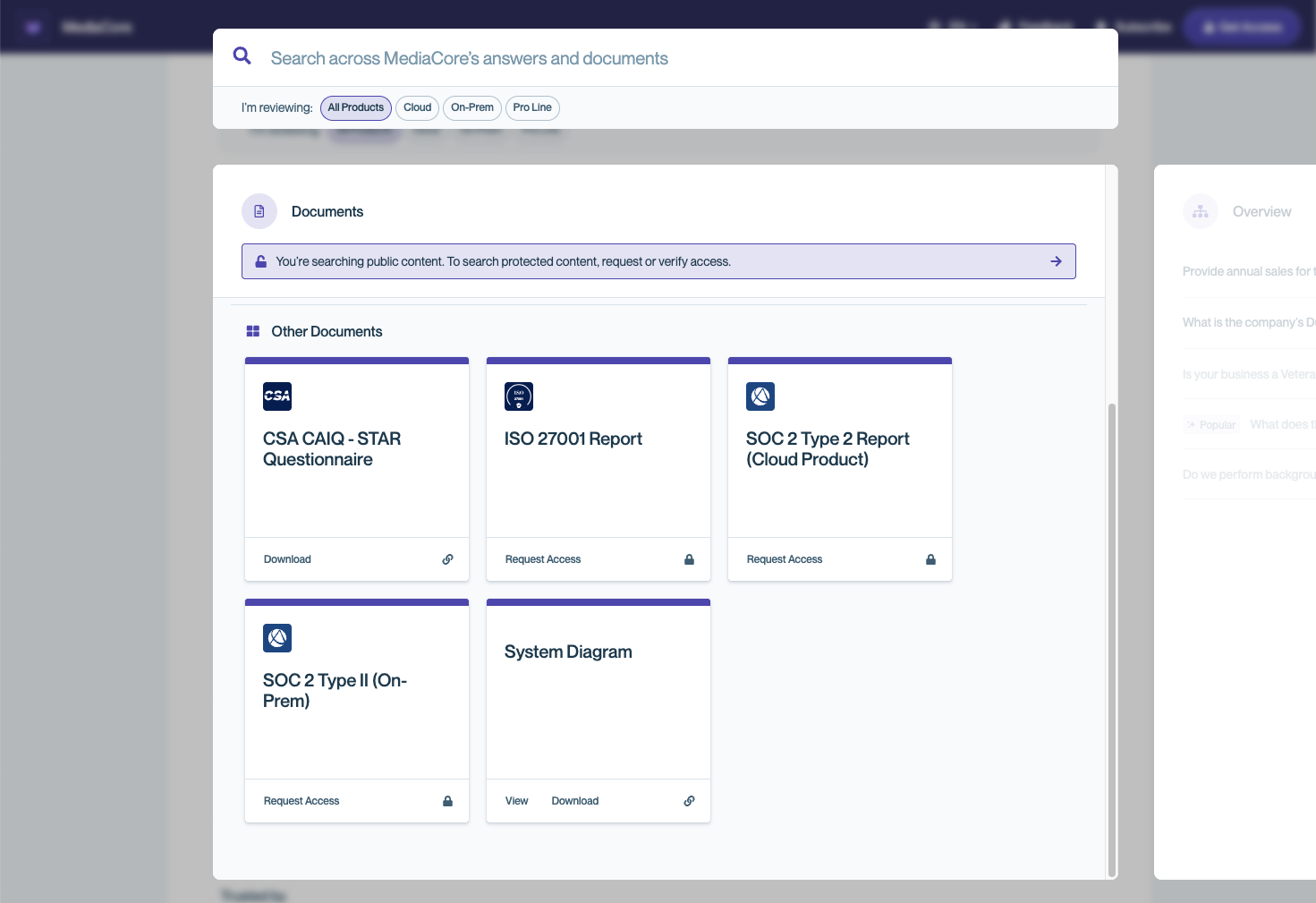Click 'Is your business a Vetera' question
Viewport: 1316px width, 903px height.
(1249, 374)
